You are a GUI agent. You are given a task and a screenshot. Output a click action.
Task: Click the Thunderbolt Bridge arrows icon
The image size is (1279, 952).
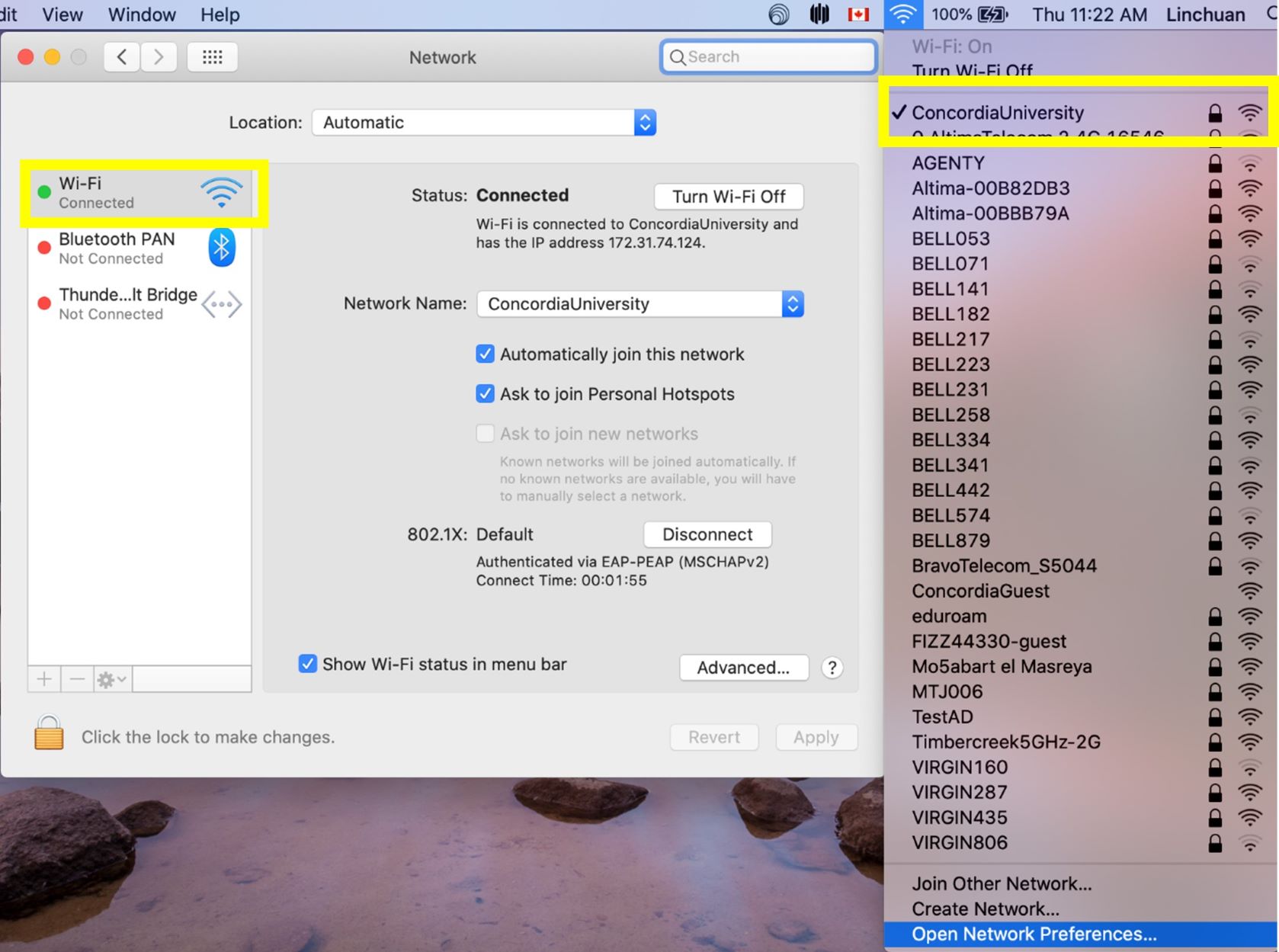[222, 304]
